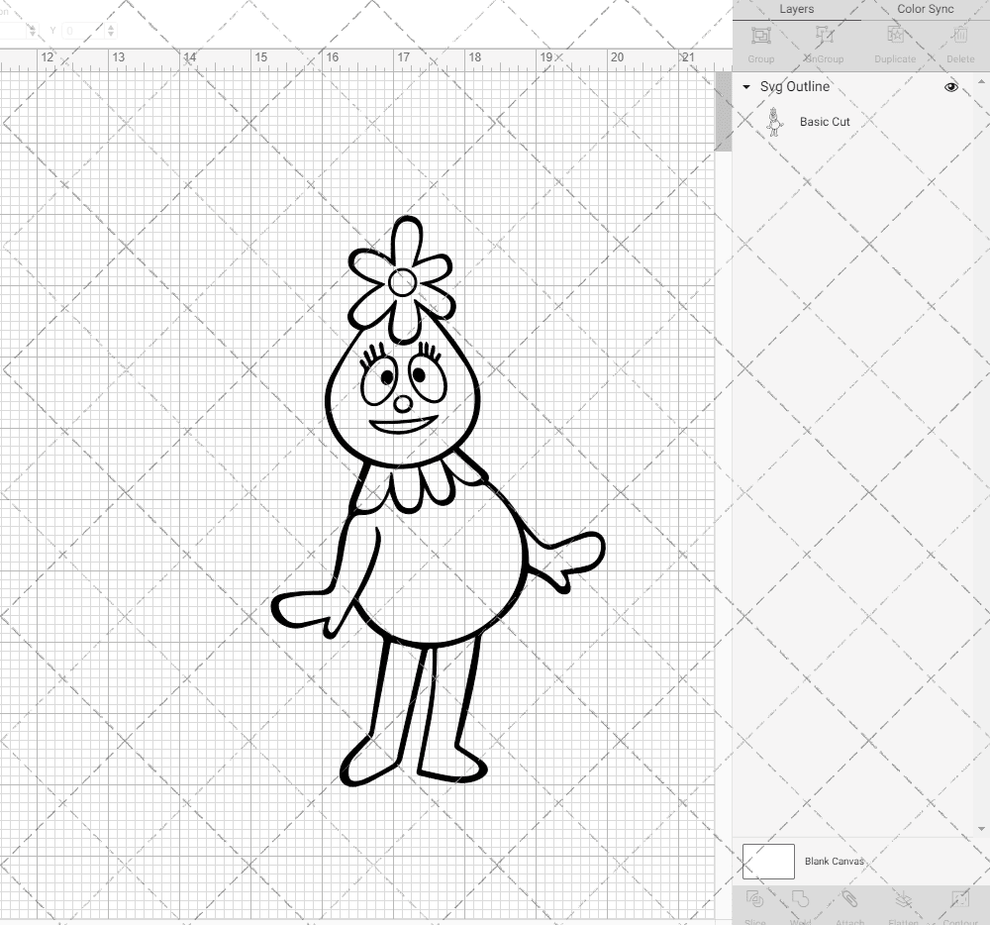The image size is (990, 925).
Task: Click the Basic Cut layer thumbnail
Action: point(773,121)
